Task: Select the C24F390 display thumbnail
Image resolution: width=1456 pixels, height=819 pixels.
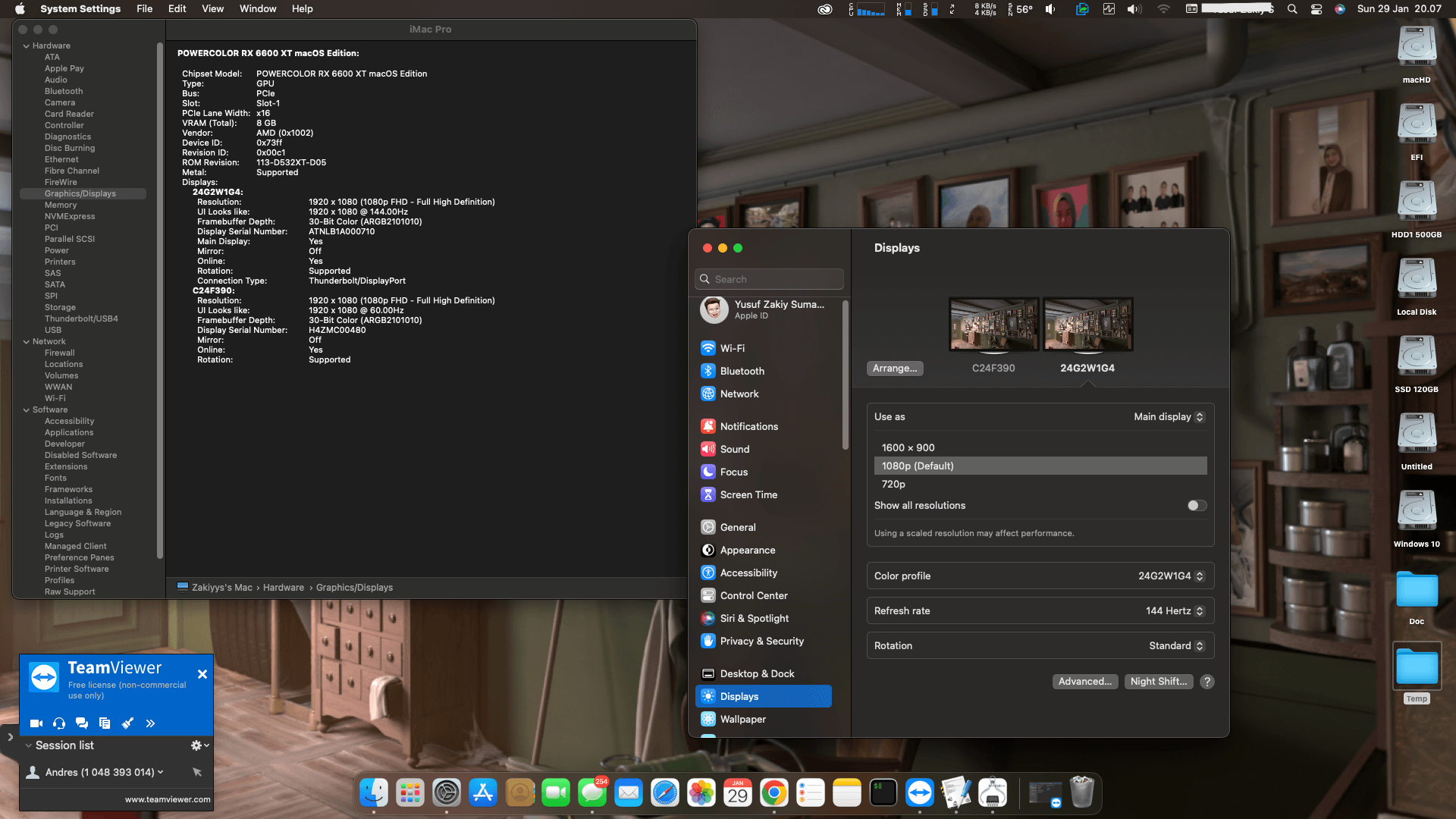Action: (993, 325)
